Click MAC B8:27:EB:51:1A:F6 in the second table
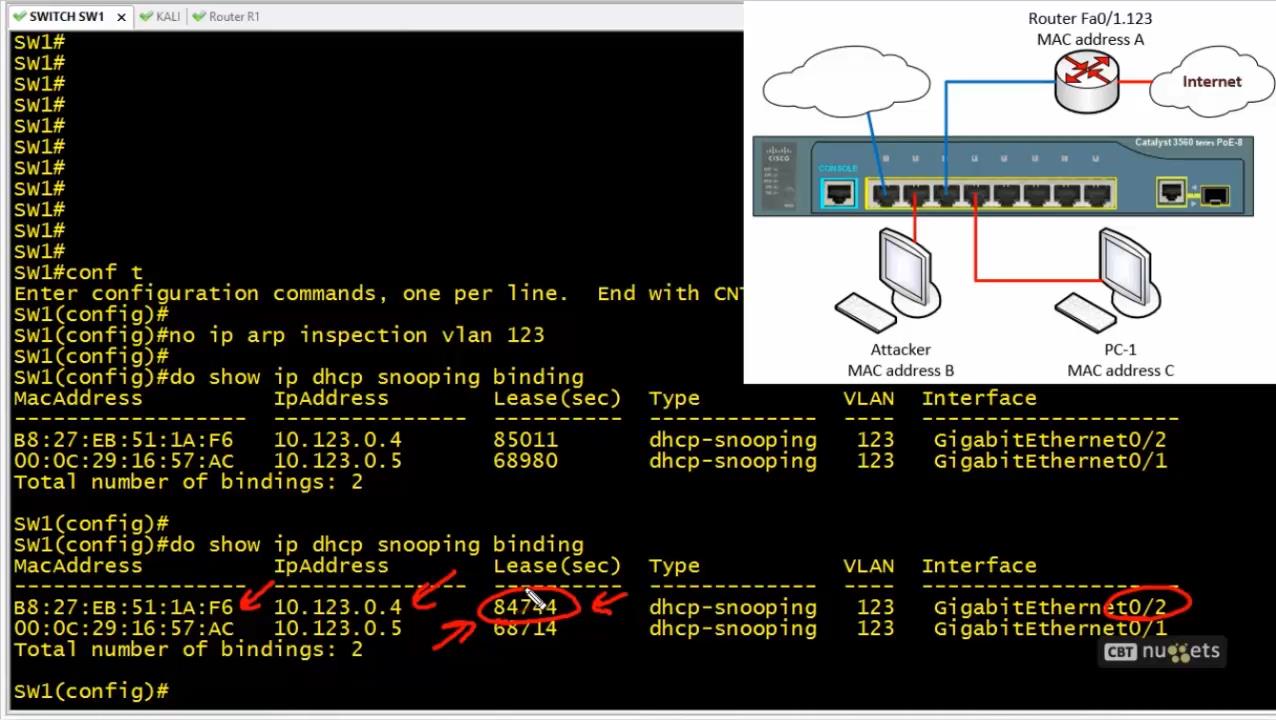1276x720 pixels. (123, 608)
